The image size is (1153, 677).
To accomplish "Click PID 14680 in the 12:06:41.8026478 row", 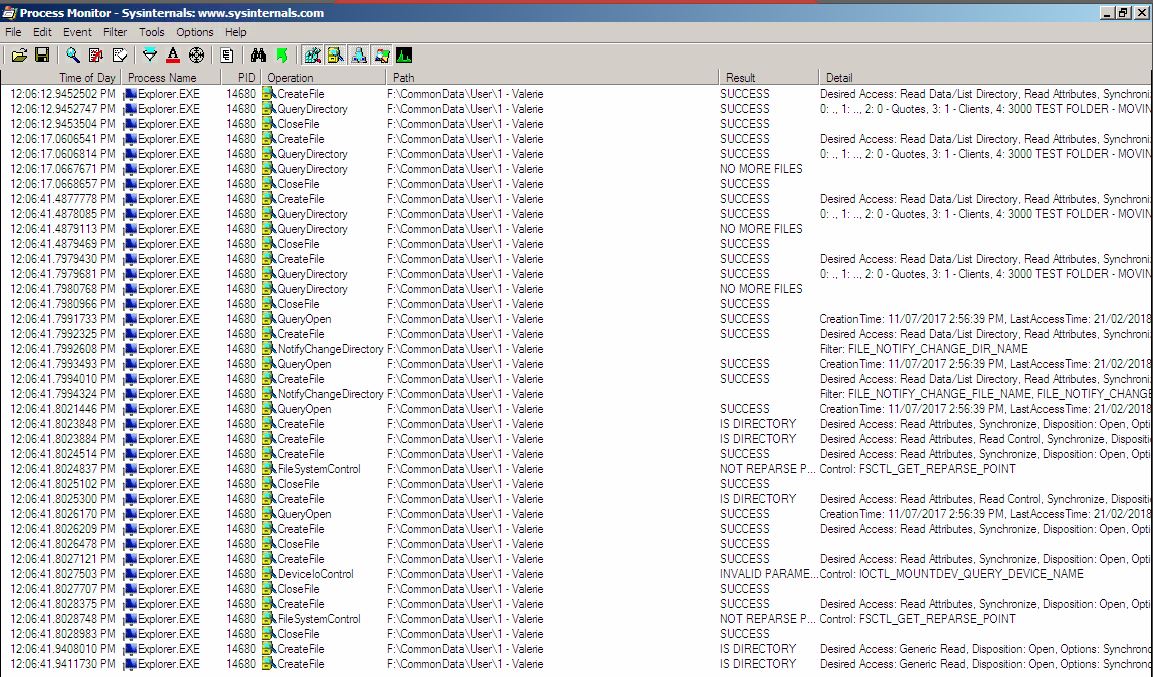I will click(x=241, y=544).
